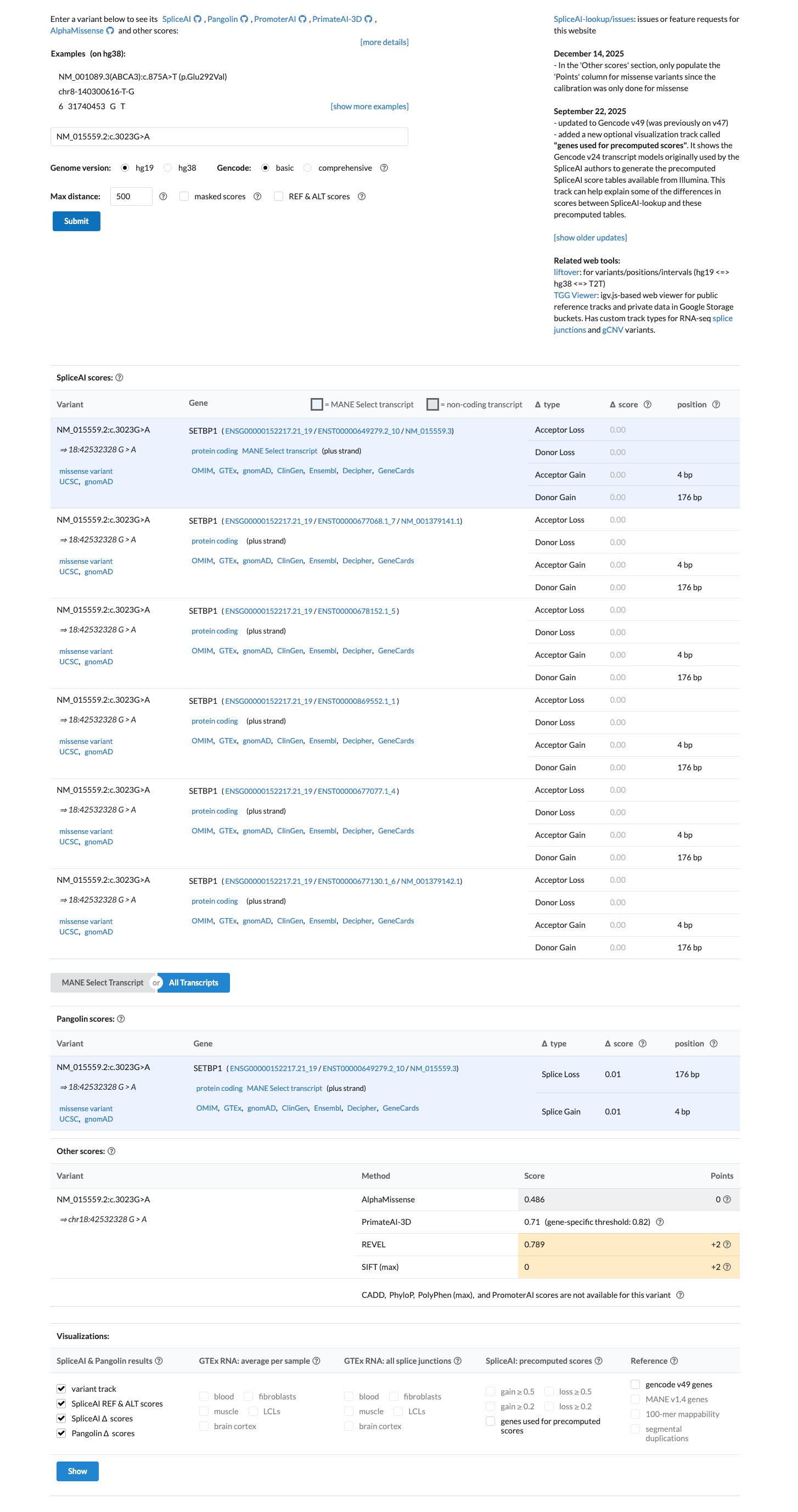Click help icon beside Other scores heading
798x1512 pixels.
point(111,1152)
